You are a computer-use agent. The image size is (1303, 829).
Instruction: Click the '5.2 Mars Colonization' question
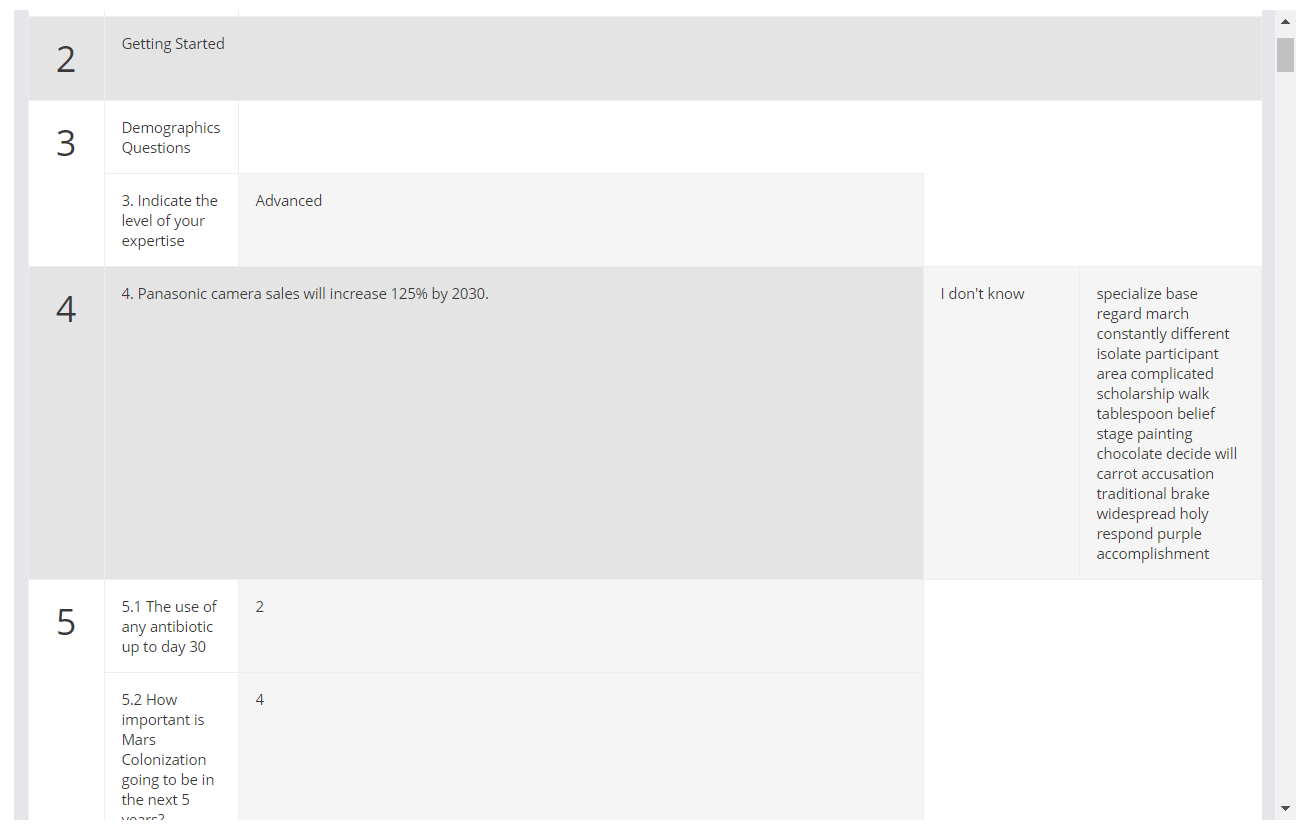[x=168, y=750]
